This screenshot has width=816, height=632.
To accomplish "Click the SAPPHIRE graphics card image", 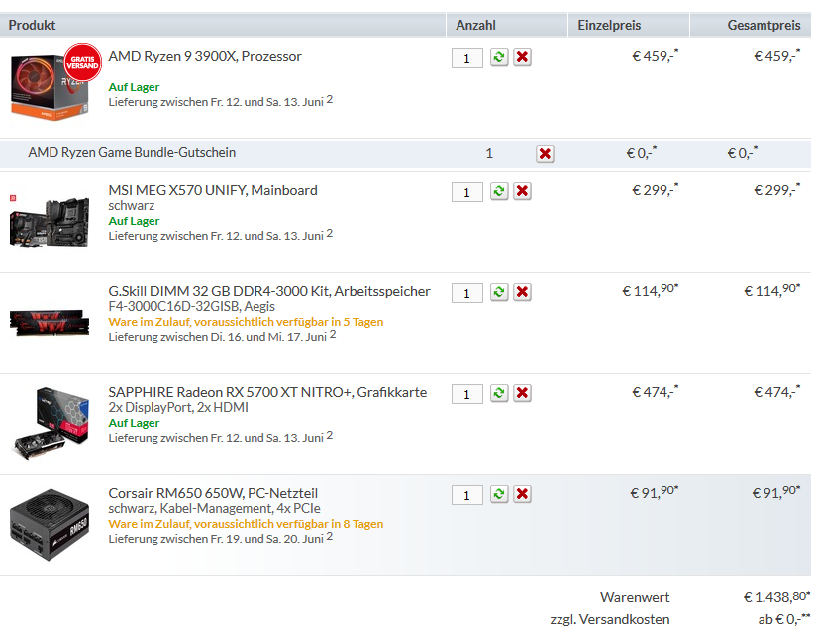I will (51, 420).
